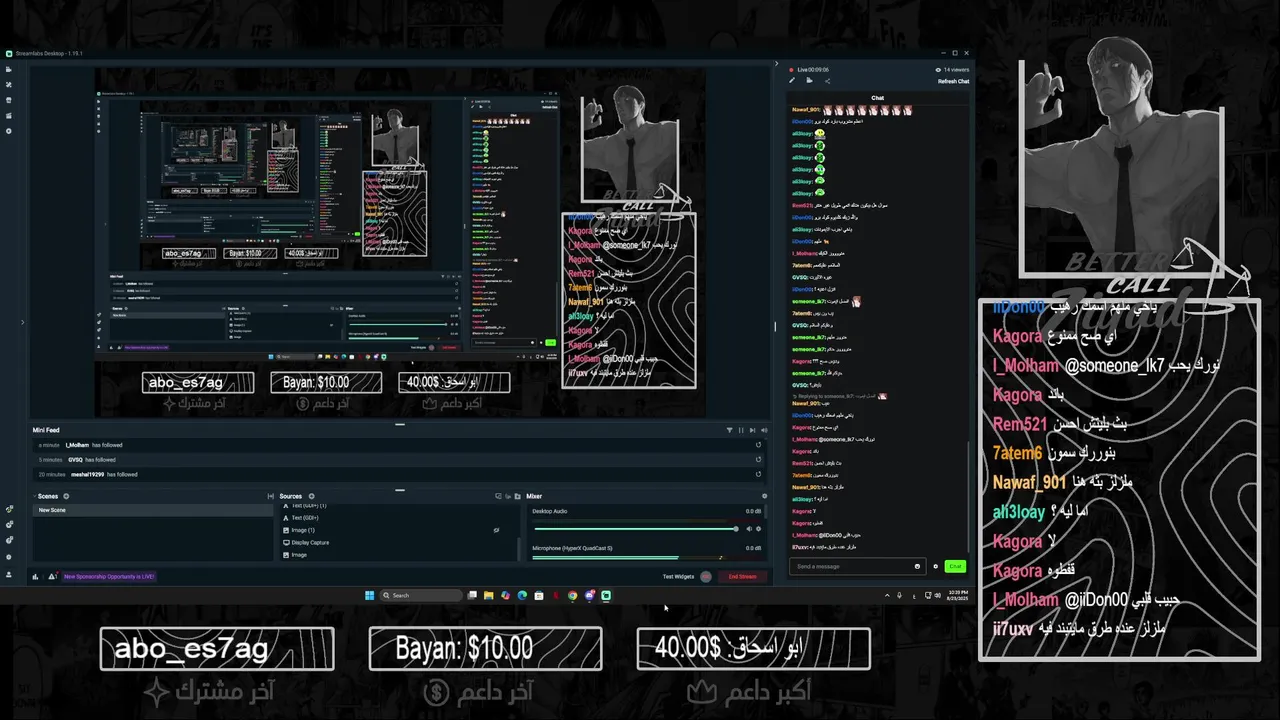Click the Chat panel header tab
The height and width of the screenshot is (720, 1280).
877,98
